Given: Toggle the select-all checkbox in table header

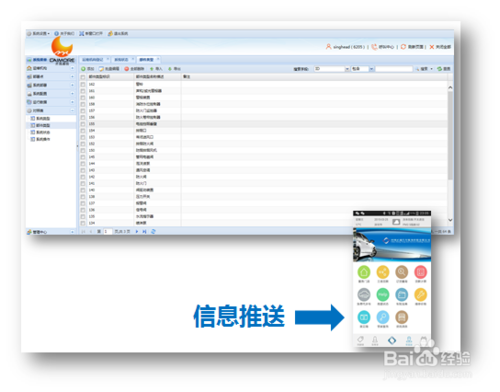Looking at the screenshot, I should click(83, 77).
